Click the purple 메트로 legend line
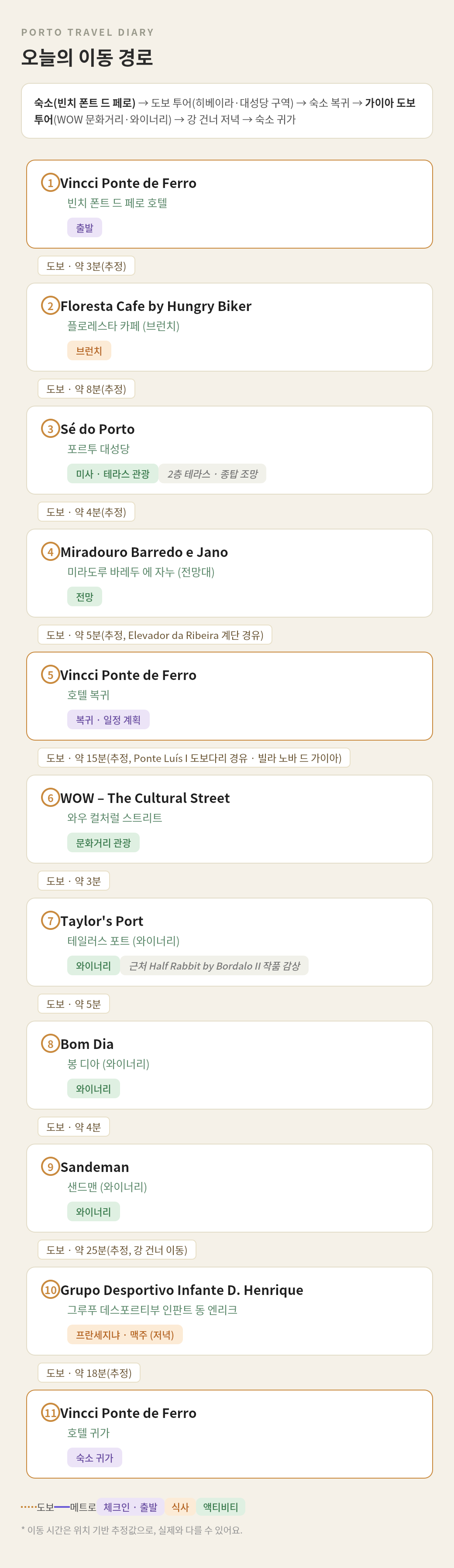 62,1507
